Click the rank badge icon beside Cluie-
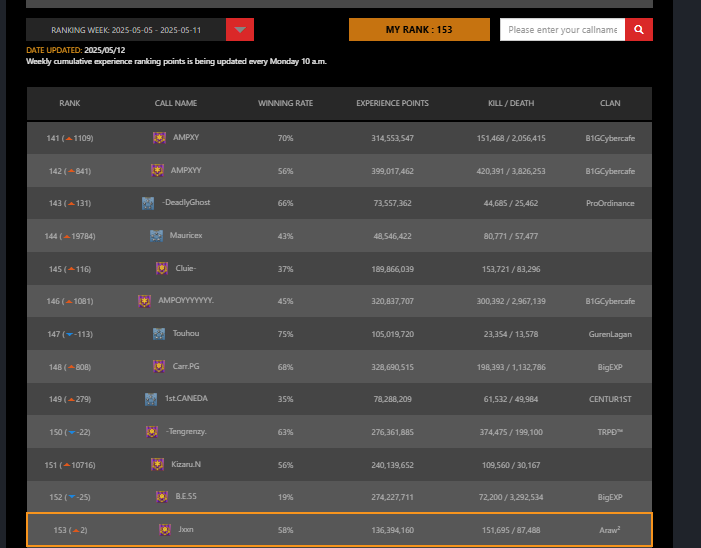 point(162,268)
